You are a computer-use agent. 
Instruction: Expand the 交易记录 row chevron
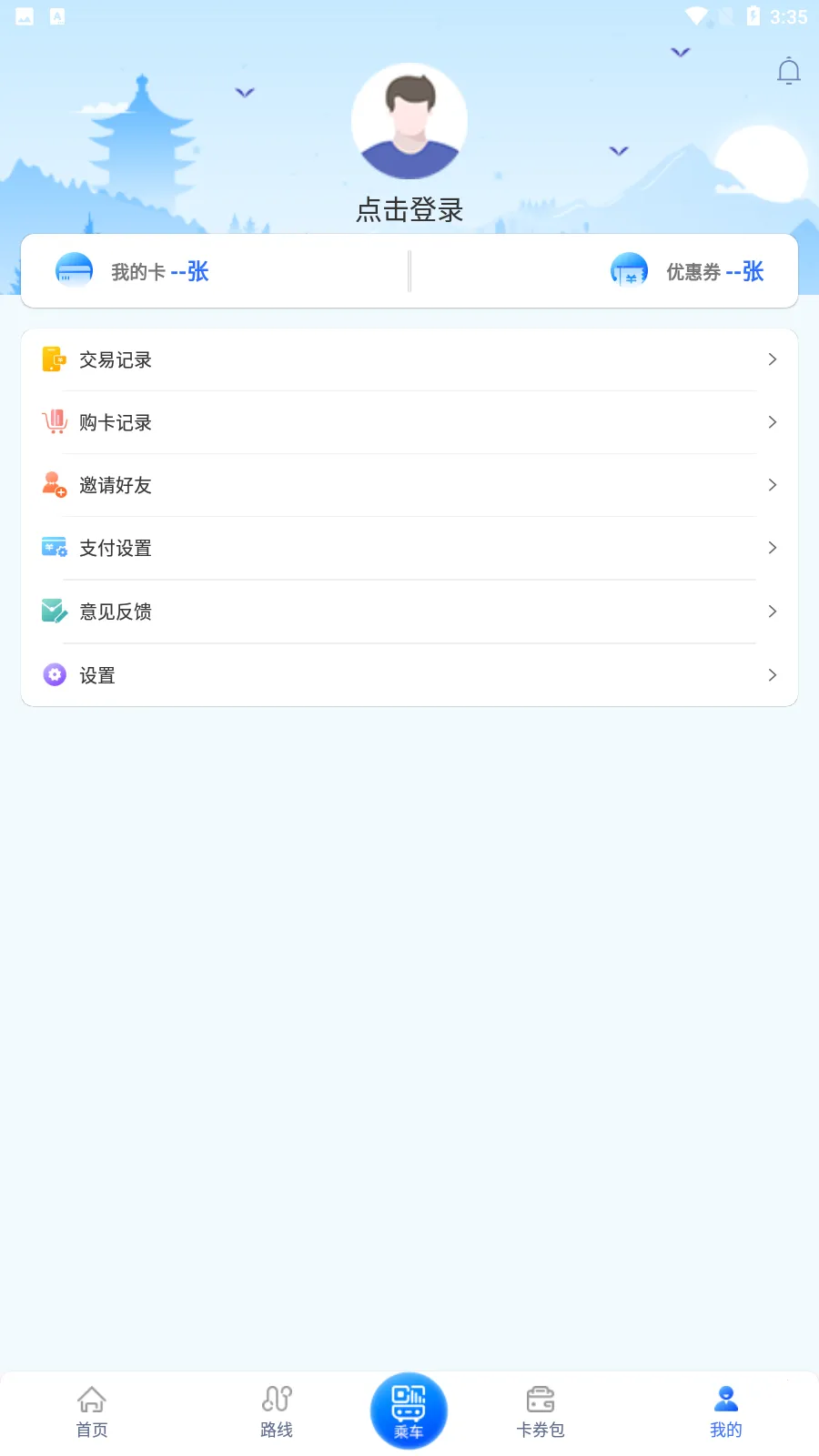772,359
